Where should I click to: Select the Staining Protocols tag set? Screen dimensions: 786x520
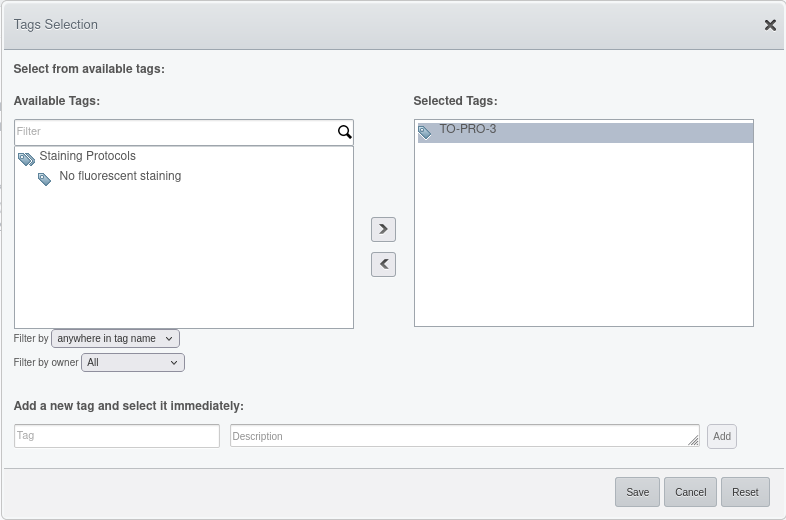point(87,156)
